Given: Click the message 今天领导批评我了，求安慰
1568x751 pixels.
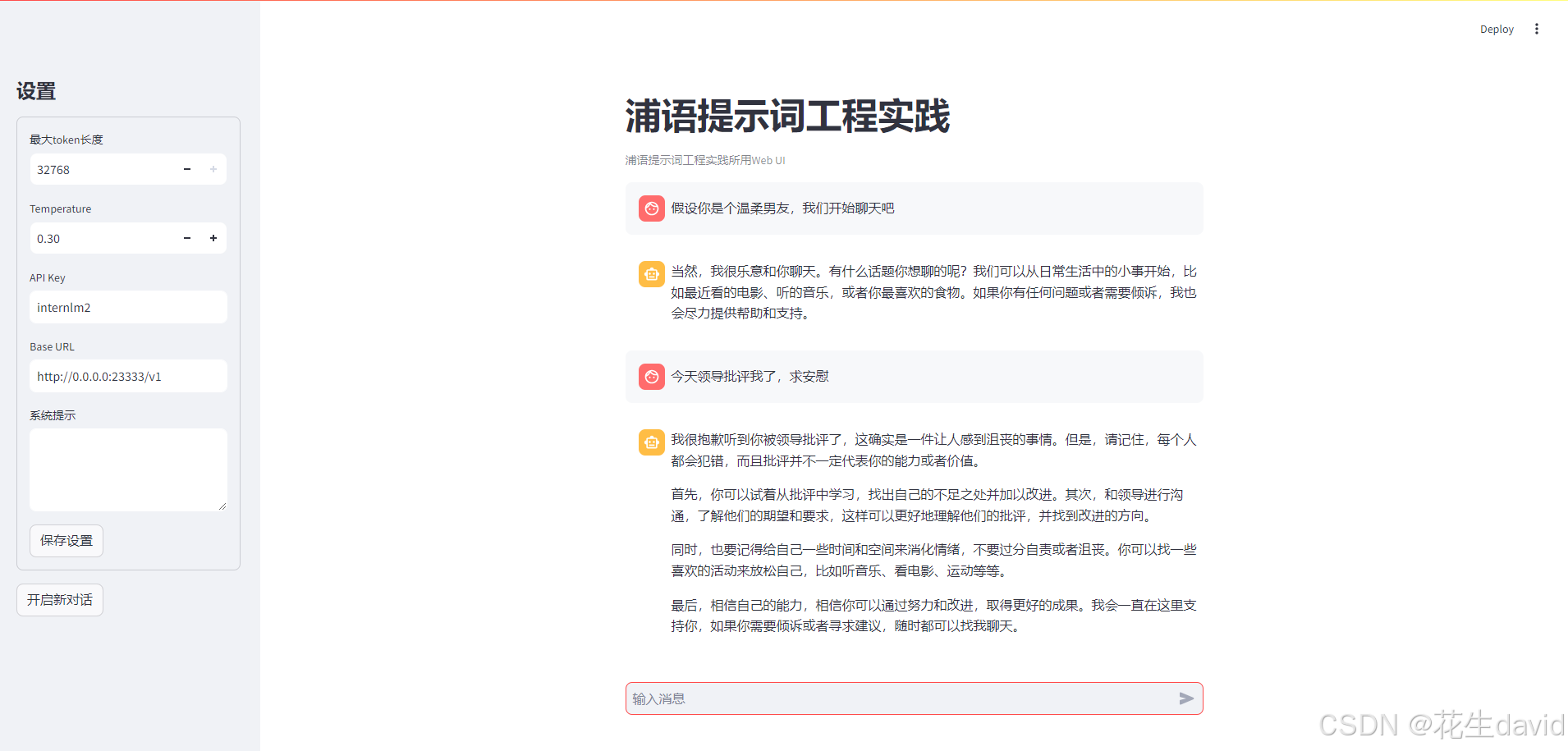Looking at the screenshot, I should tap(750, 376).
